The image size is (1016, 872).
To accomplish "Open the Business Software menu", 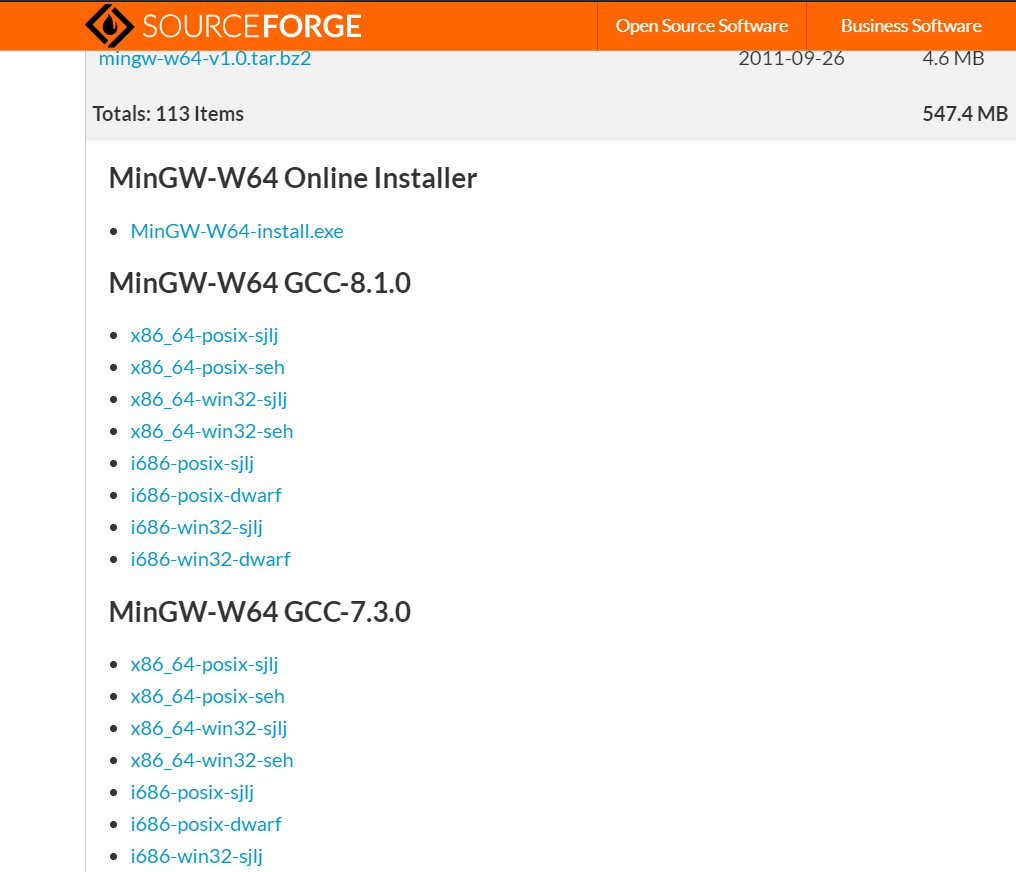I will coord(911,26).
